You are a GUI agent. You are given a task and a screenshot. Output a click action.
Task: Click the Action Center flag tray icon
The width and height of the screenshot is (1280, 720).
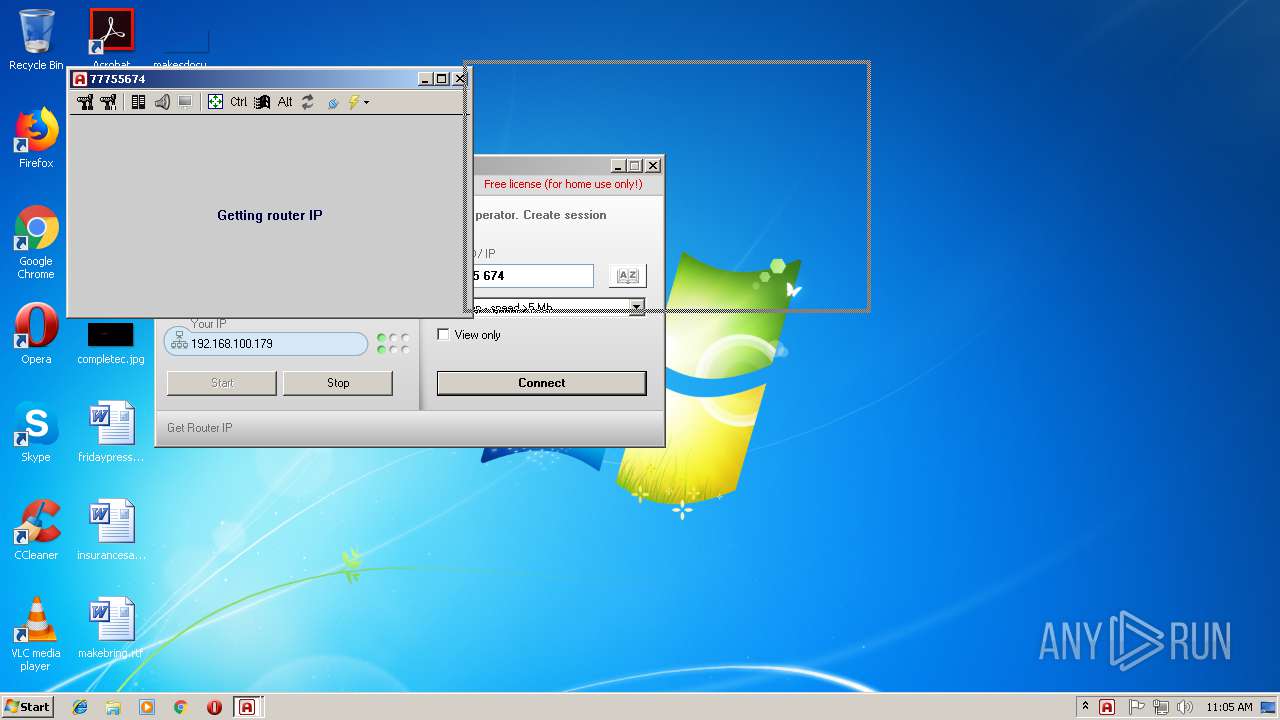click(x=1137, y=707)
